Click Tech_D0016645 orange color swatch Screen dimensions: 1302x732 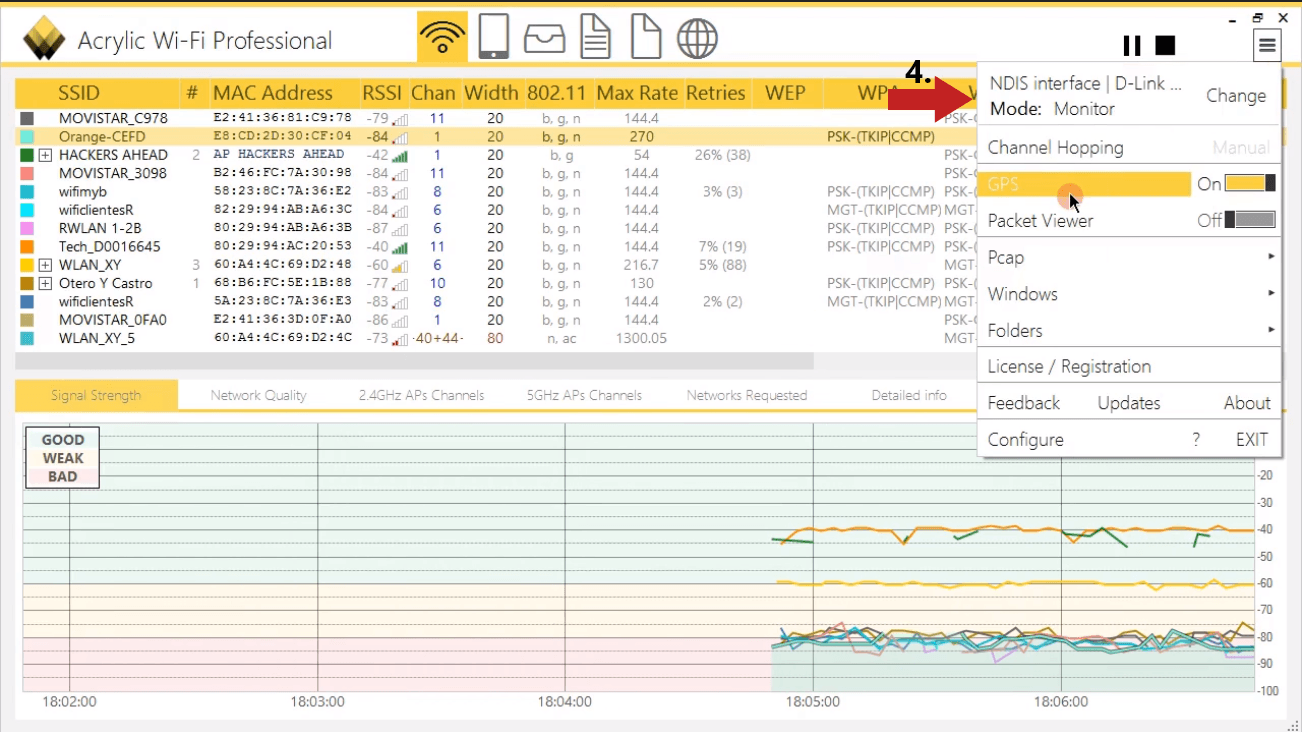[27, 247]
